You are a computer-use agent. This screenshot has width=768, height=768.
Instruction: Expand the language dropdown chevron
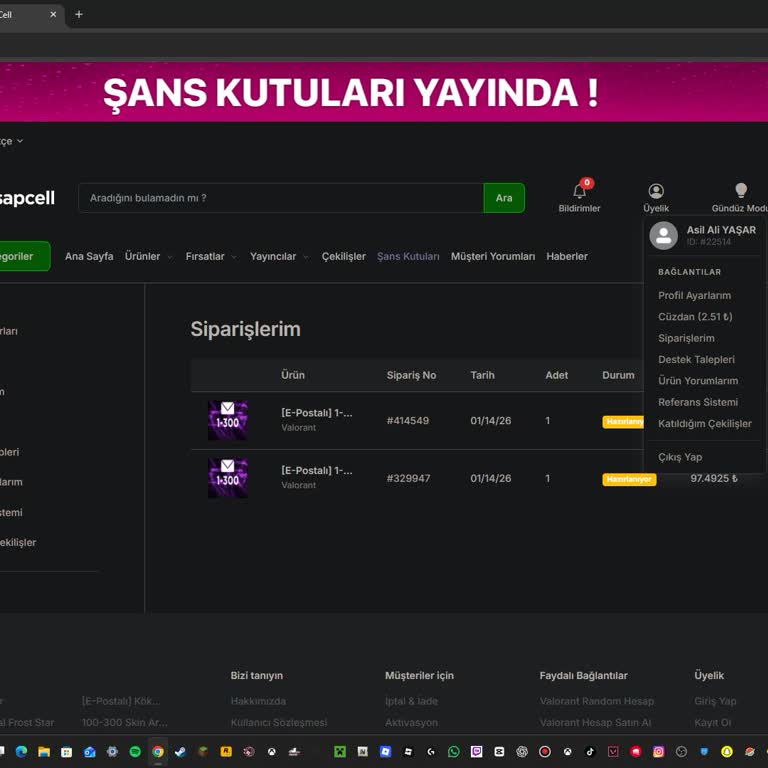[x=20, y=141]
